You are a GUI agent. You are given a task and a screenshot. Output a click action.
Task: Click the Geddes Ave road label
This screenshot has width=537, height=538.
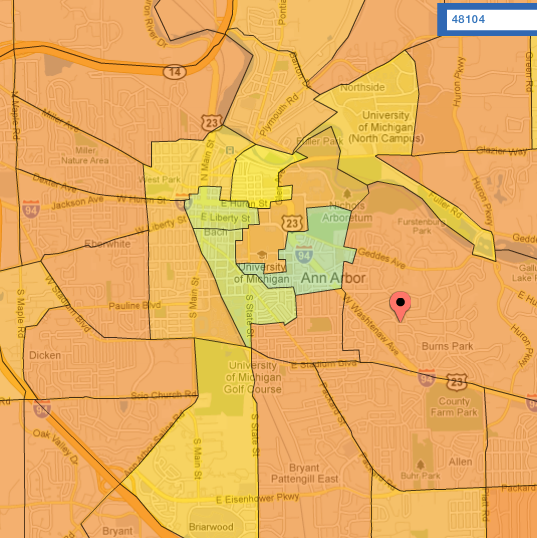pos(382,258)
